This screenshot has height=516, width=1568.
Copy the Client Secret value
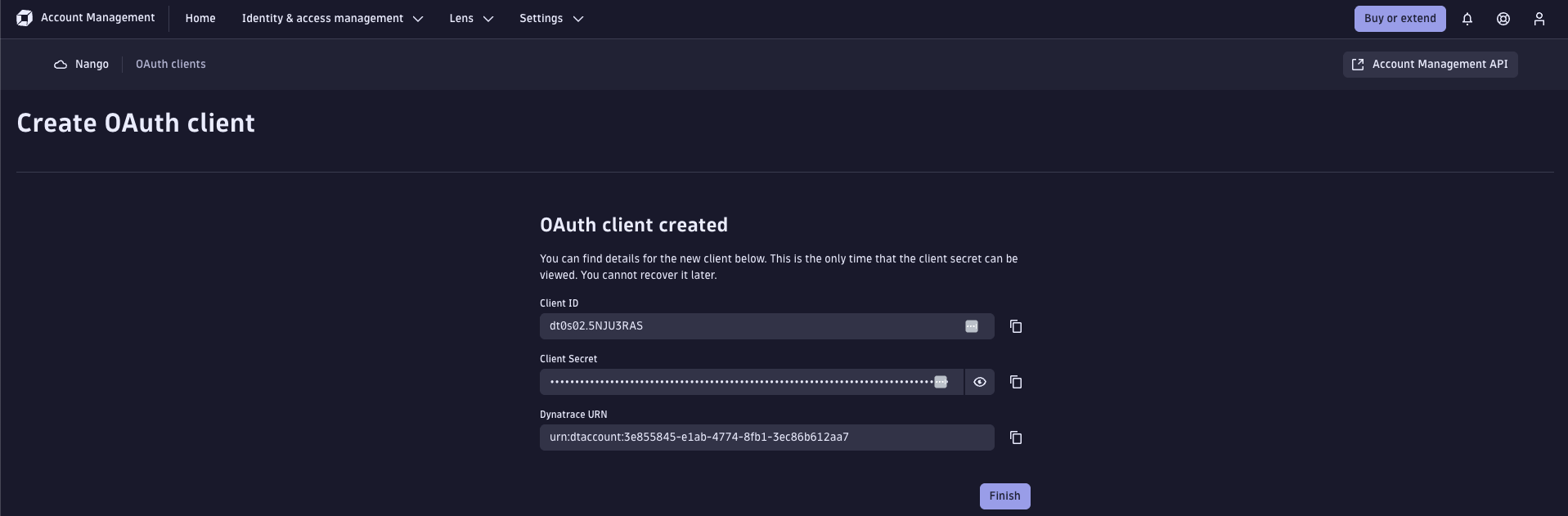[x=1016, y=382]
